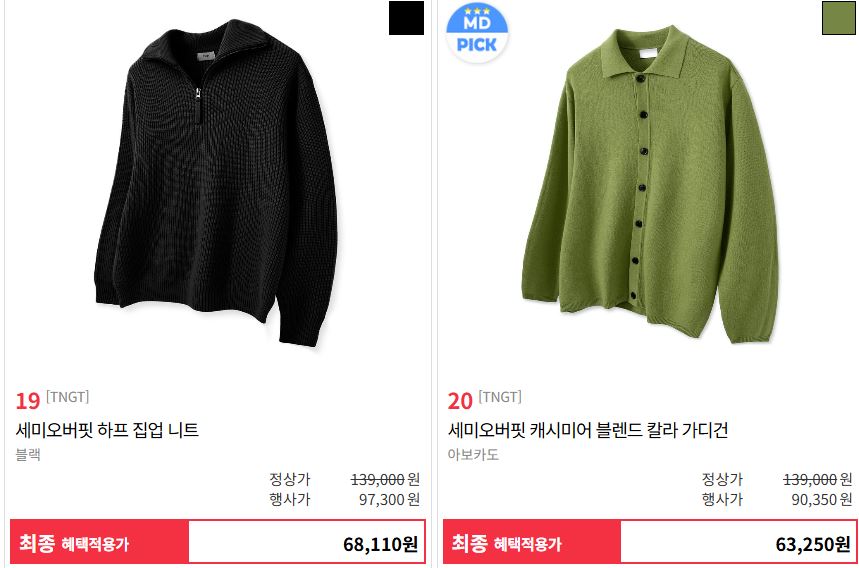859x568 pixels.
Task: Open TNGT brand label on item 20
Action: coord(500,397)
